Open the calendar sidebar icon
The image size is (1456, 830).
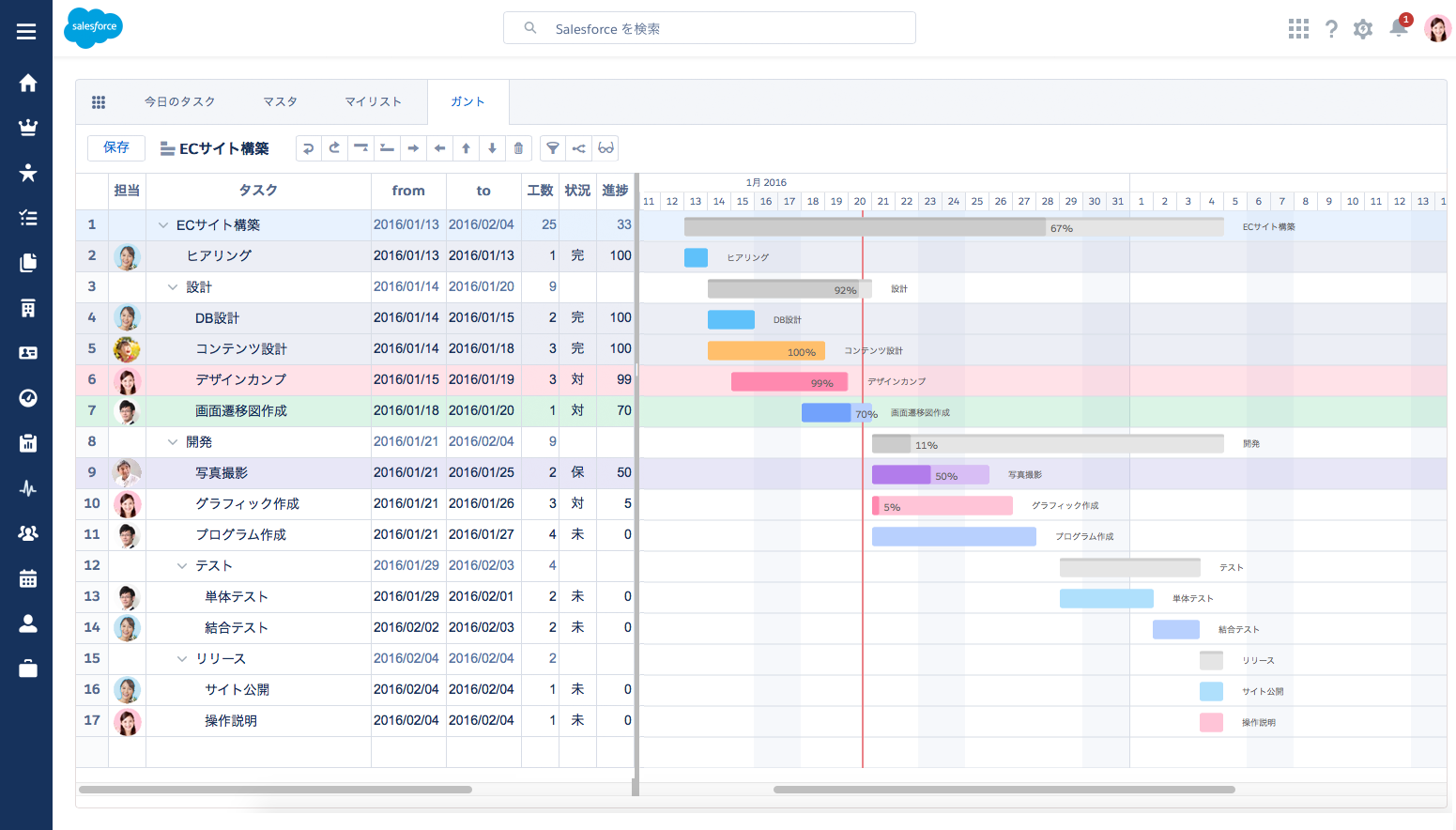tap(28, 578)
